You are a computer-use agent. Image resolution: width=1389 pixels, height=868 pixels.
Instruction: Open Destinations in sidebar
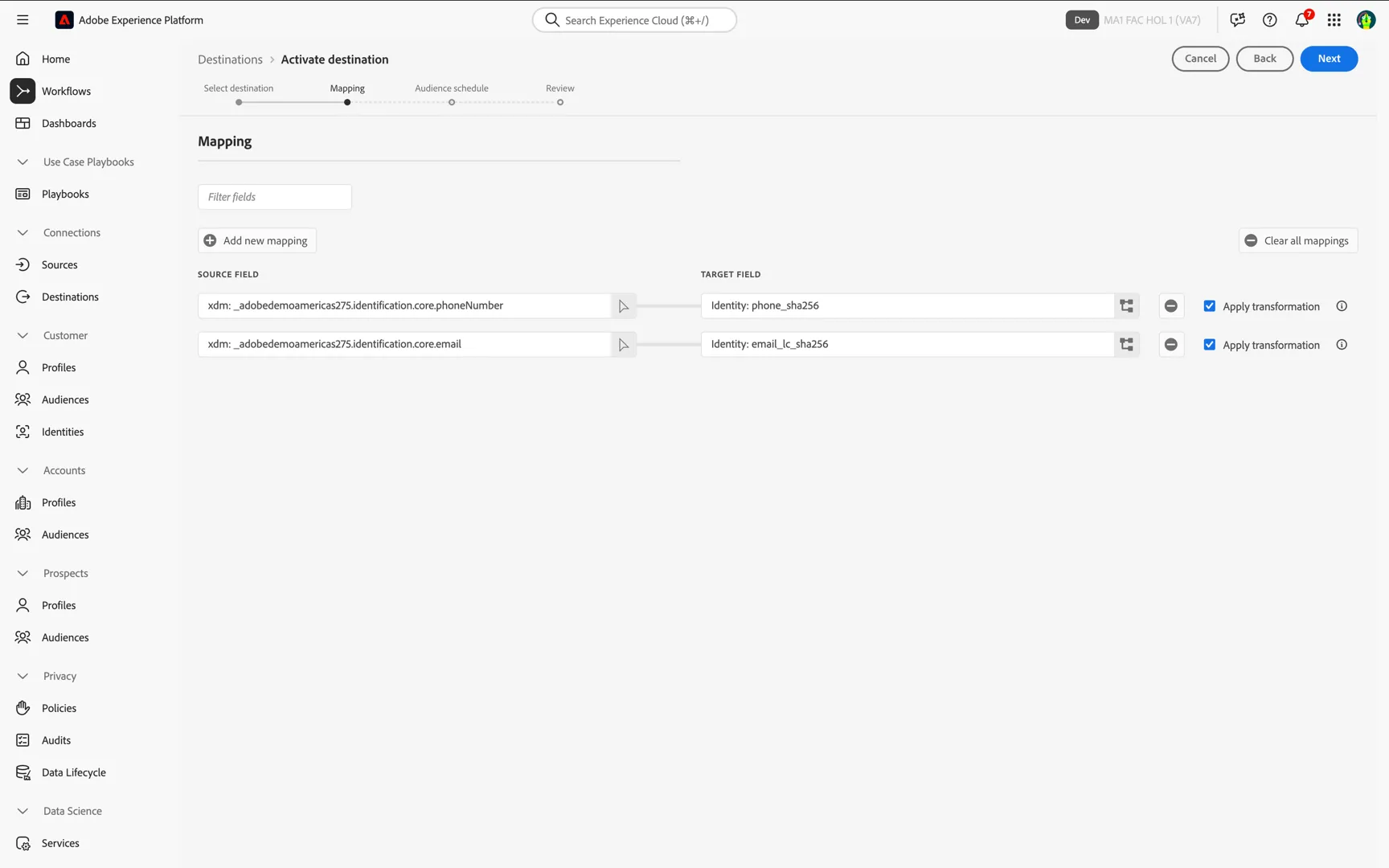pos(70,297)
